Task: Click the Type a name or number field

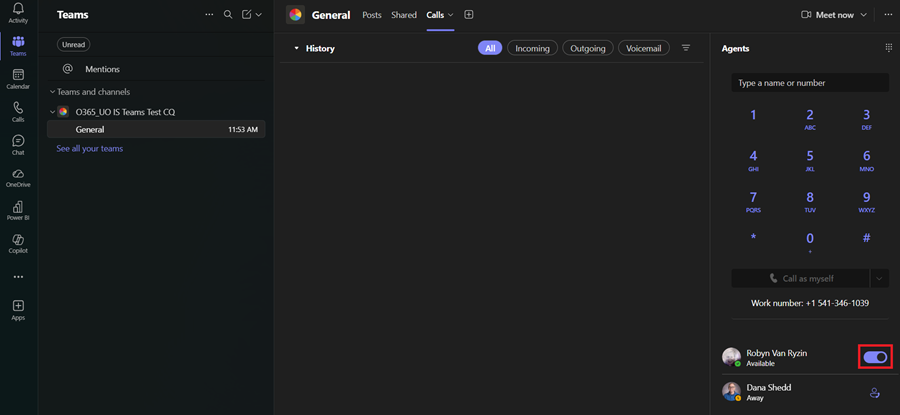Action: tap(810, 83)
